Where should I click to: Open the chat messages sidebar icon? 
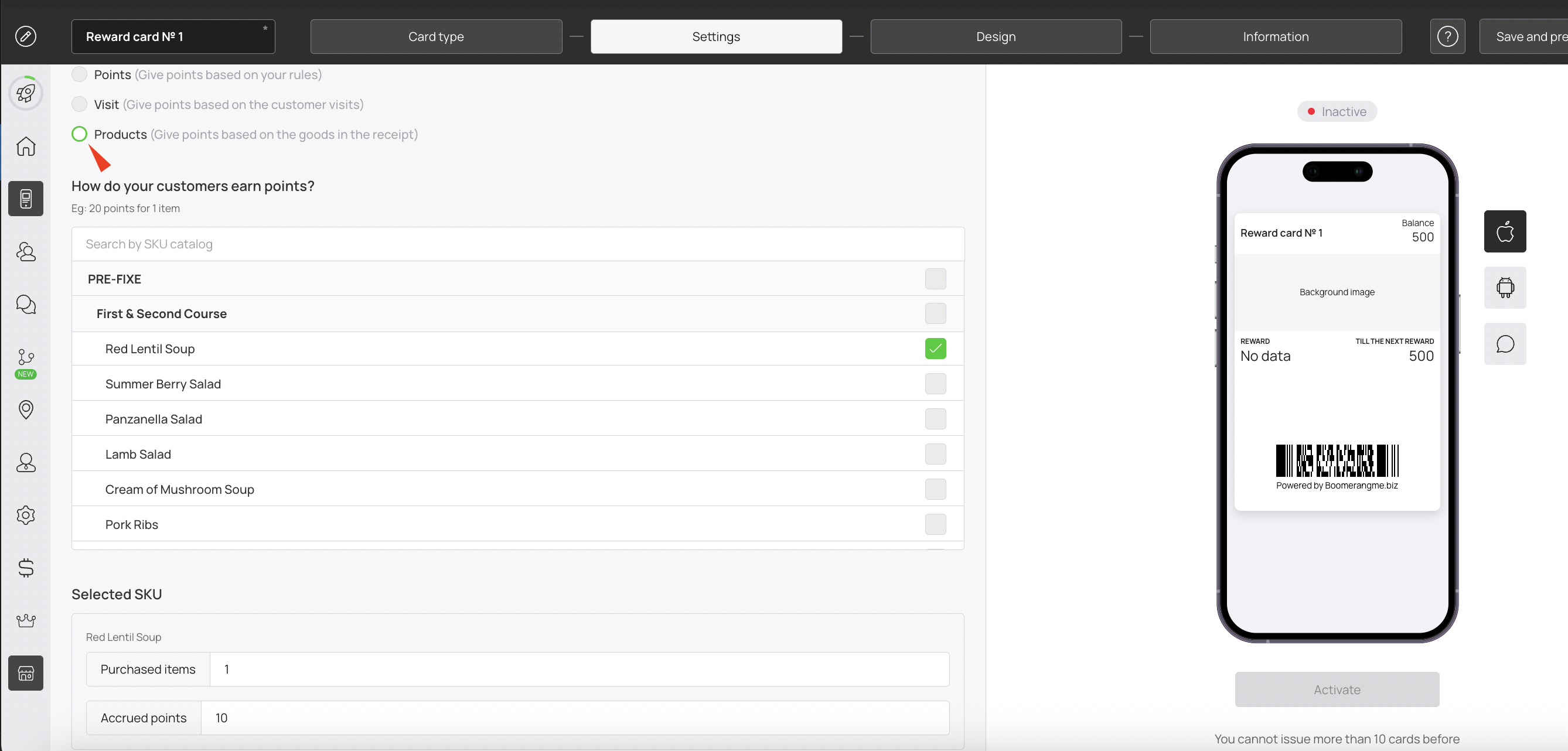(26, 303)
